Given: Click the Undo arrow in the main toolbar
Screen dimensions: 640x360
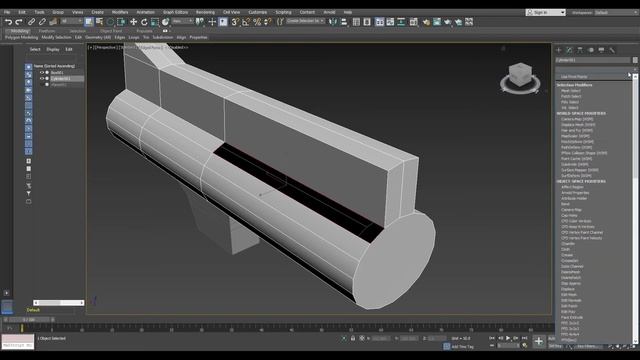Looking at the screenshot, I should click(x=8, y=22).
